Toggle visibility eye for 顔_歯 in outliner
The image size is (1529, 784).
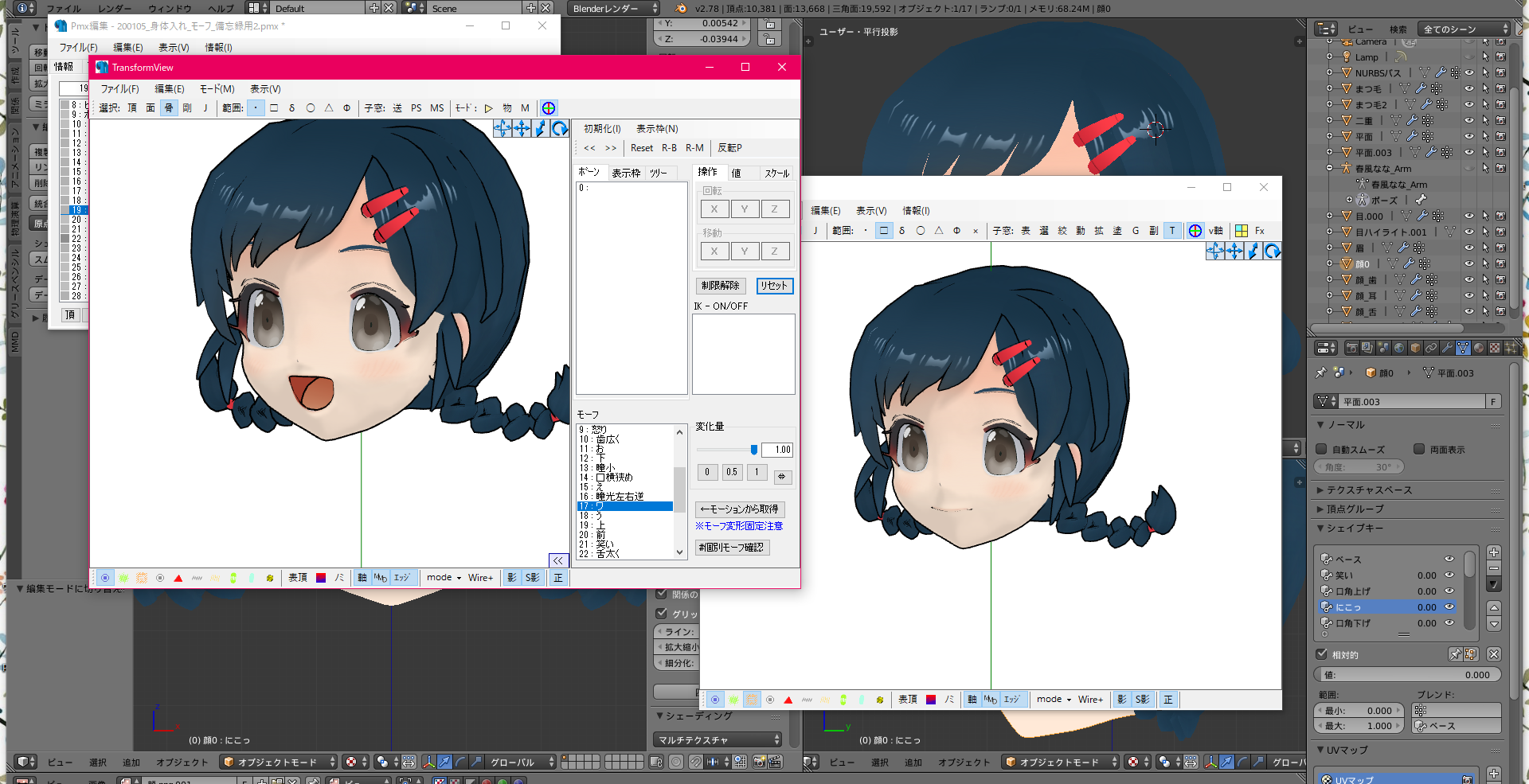point(1469,280)
